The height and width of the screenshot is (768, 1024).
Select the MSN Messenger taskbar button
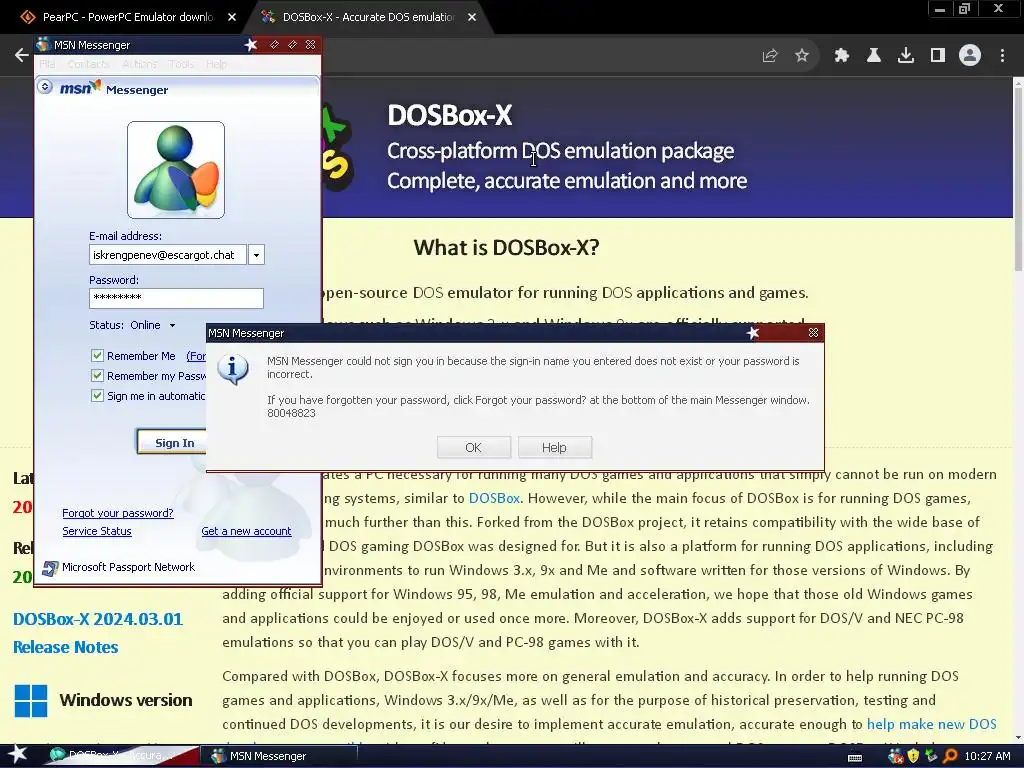coord(278,756)
